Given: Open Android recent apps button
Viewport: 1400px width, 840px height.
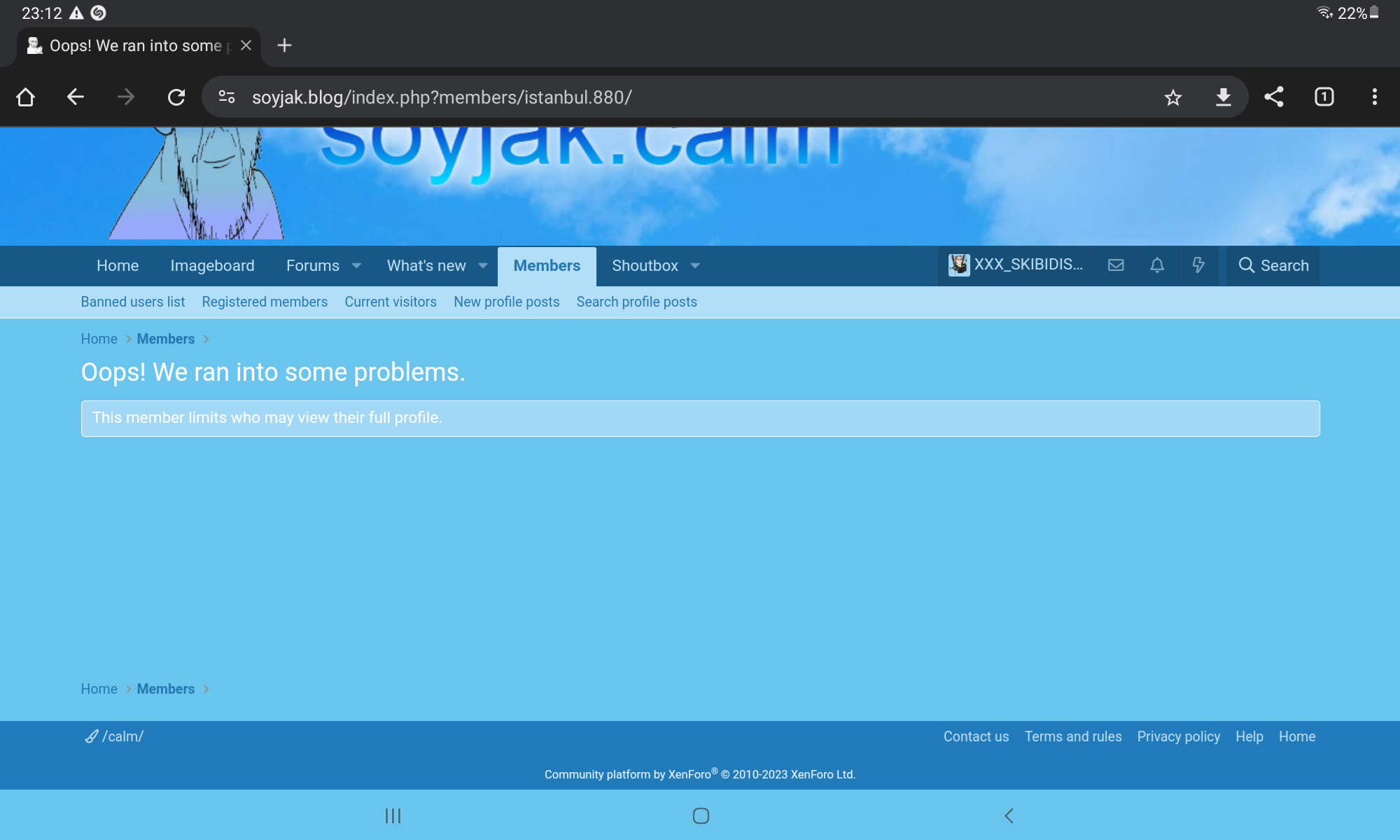Looking at the screenshot, I should 393,815.
